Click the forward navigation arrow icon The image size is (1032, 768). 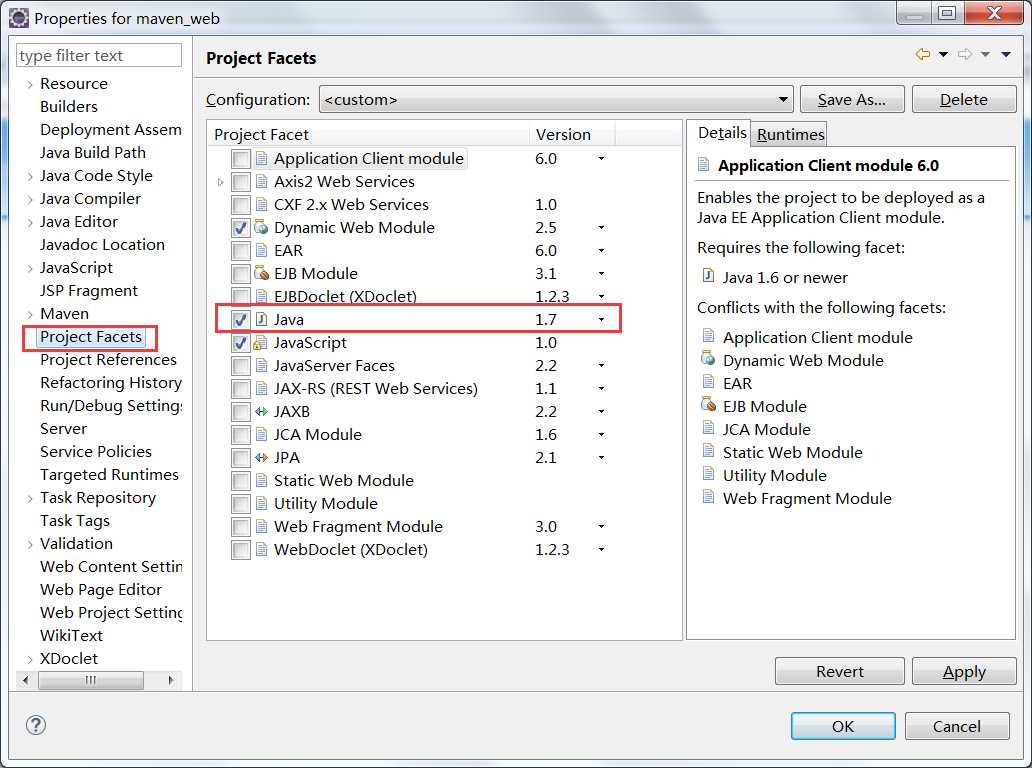pos(965,55)
